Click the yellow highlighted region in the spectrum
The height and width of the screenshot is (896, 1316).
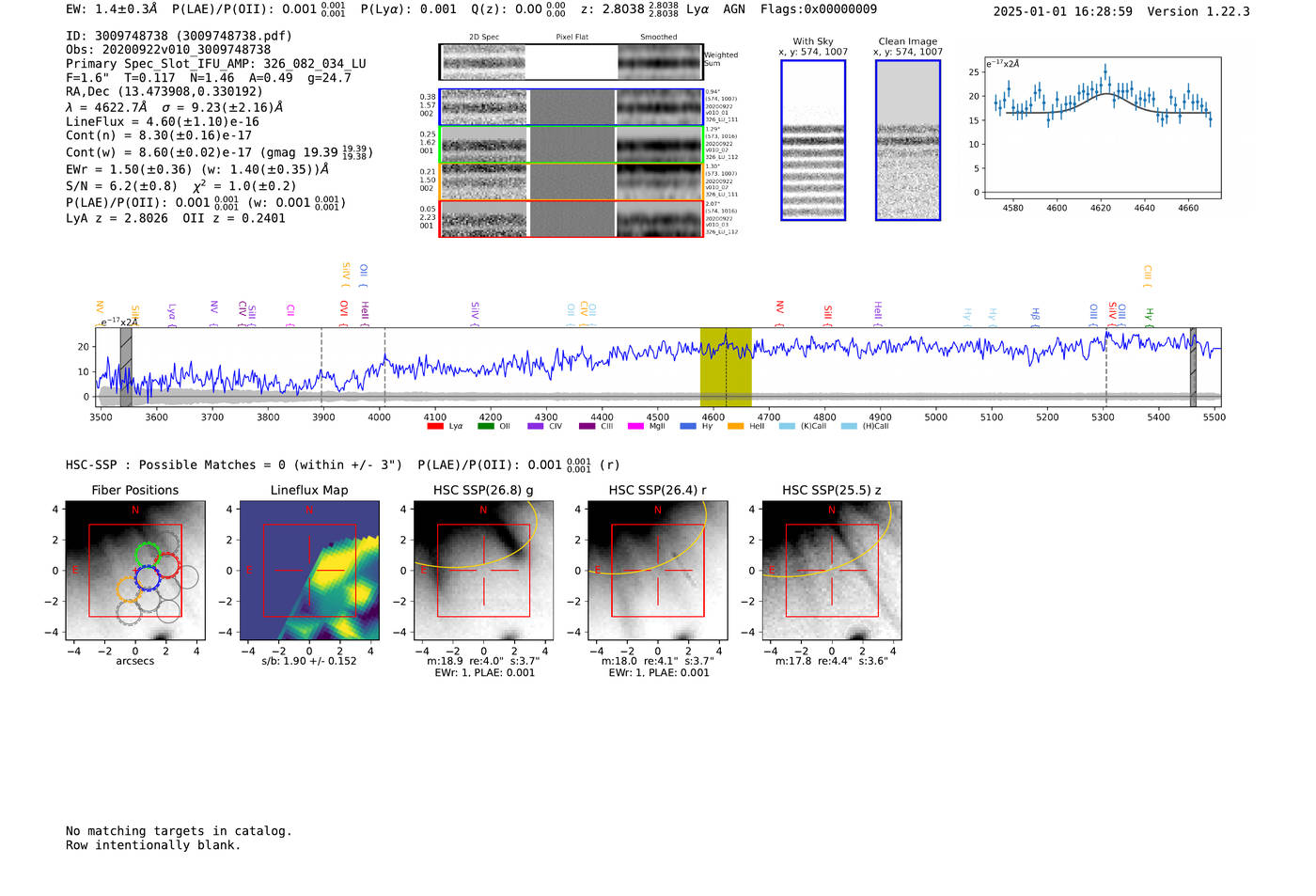726,367
